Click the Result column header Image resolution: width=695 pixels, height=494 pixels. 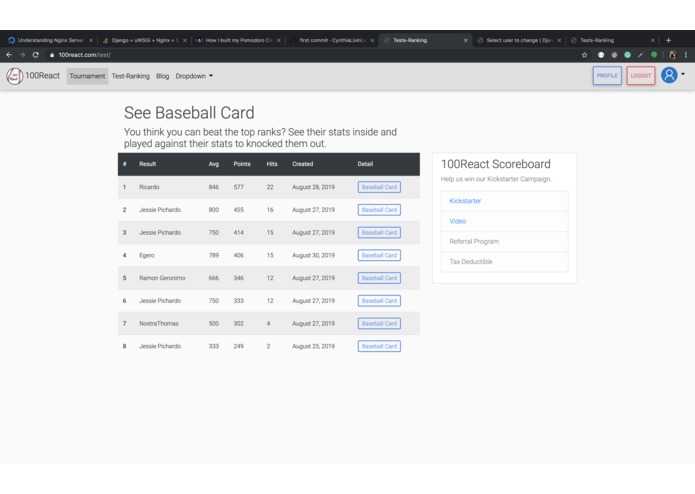click(x=148, y=164)
